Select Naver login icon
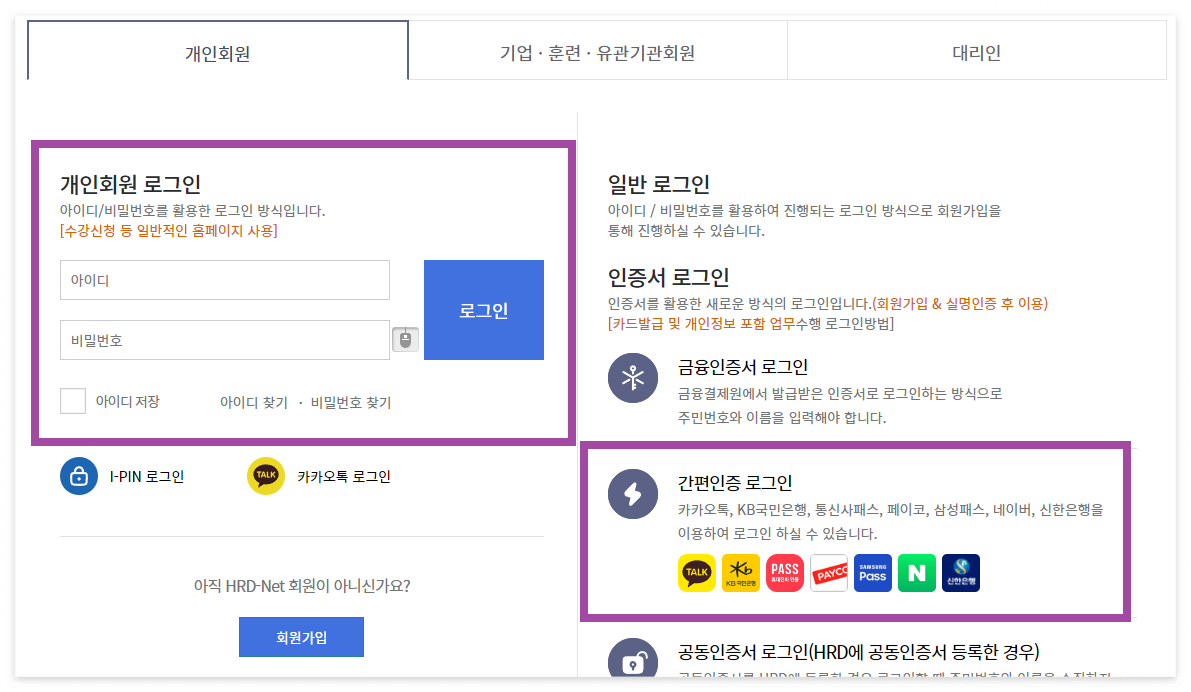 click(917, 573)
